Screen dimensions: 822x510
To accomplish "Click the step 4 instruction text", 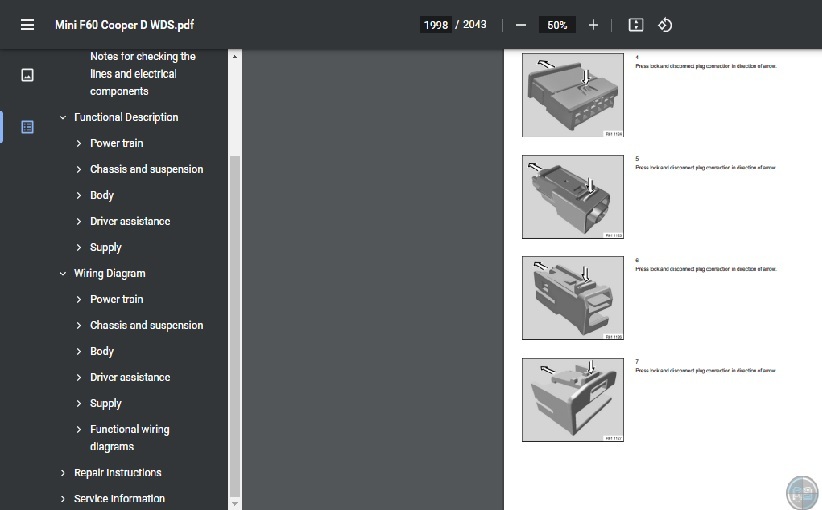I will coord(706,66).
